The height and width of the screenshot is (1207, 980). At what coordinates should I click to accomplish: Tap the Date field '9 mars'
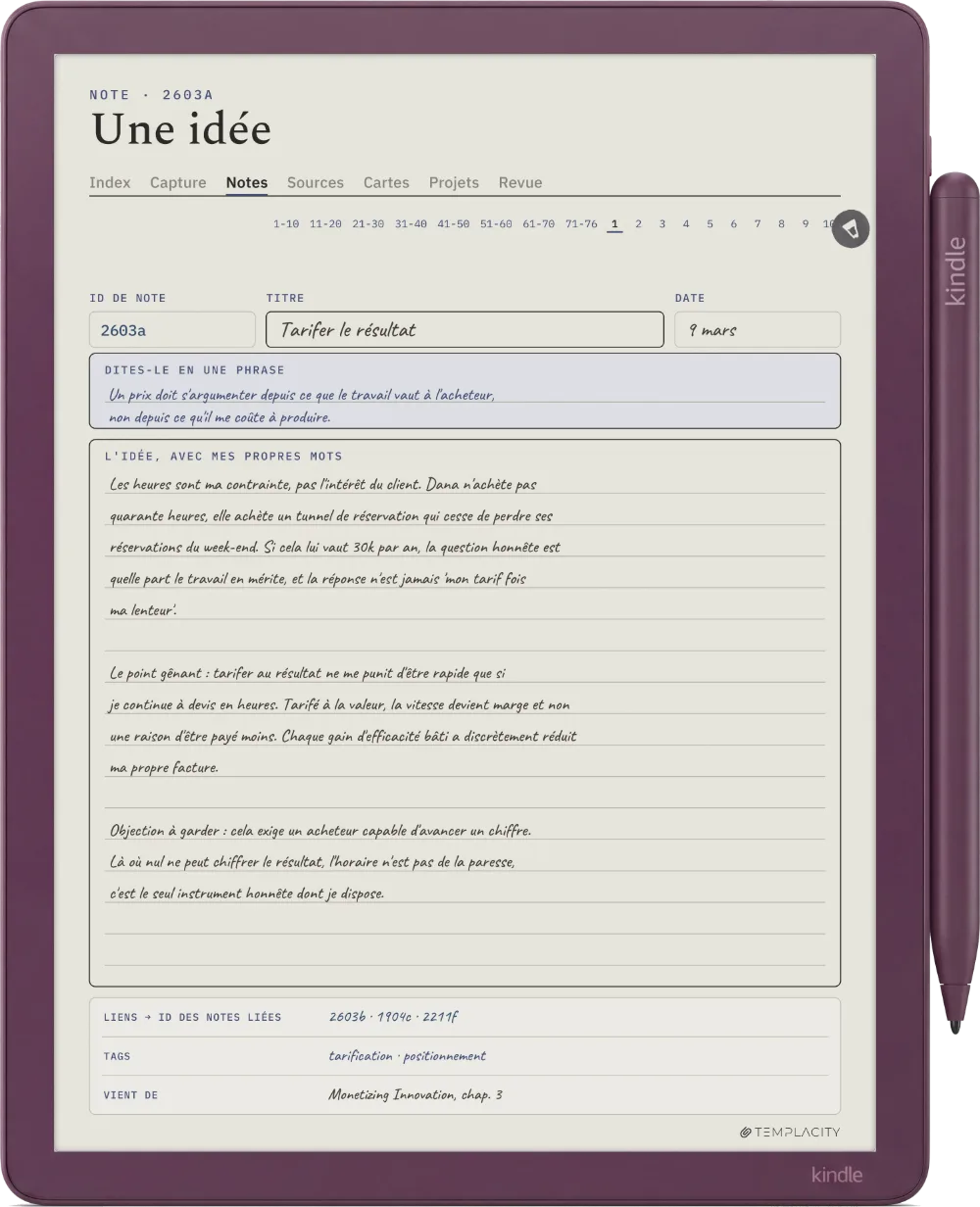pyautogui.click(x=758, y=330)
